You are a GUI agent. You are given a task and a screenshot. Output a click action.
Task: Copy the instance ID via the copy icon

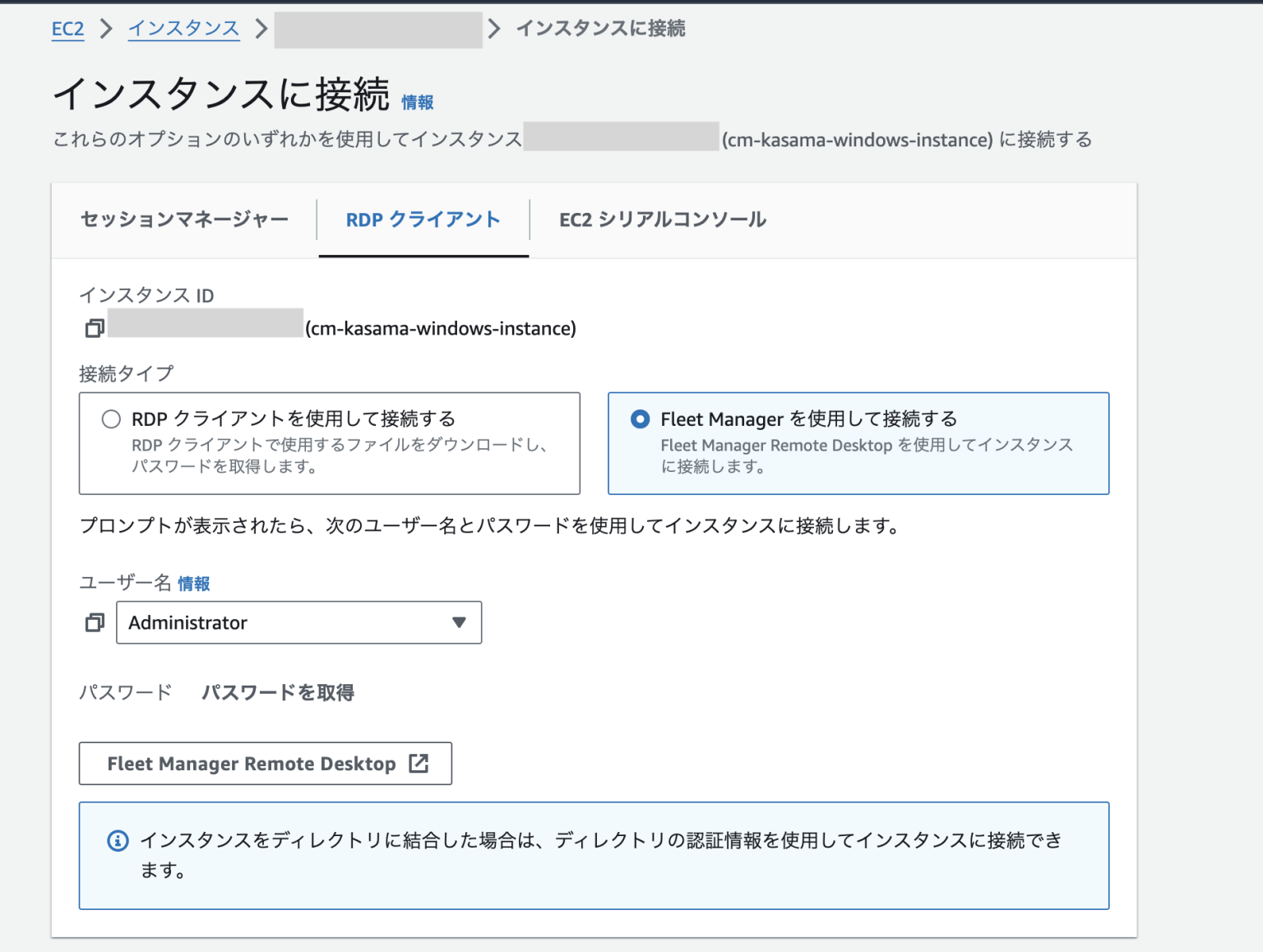tap(94, 326)
